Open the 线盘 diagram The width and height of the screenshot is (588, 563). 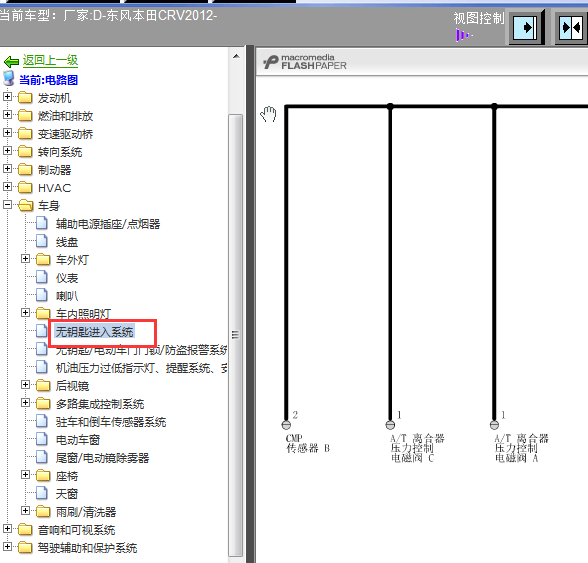click(67, 242)
